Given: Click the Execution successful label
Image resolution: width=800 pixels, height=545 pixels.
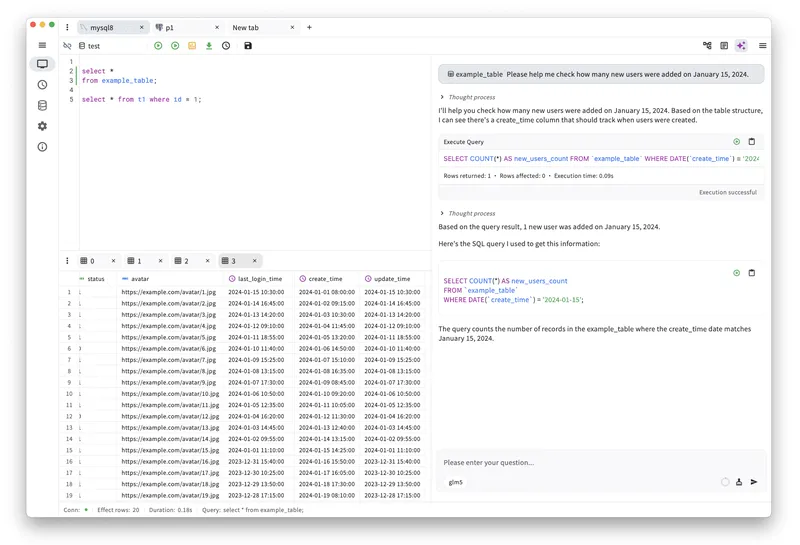Looking at the screenshot, I should pyautogui.click(x=728, y=192).
